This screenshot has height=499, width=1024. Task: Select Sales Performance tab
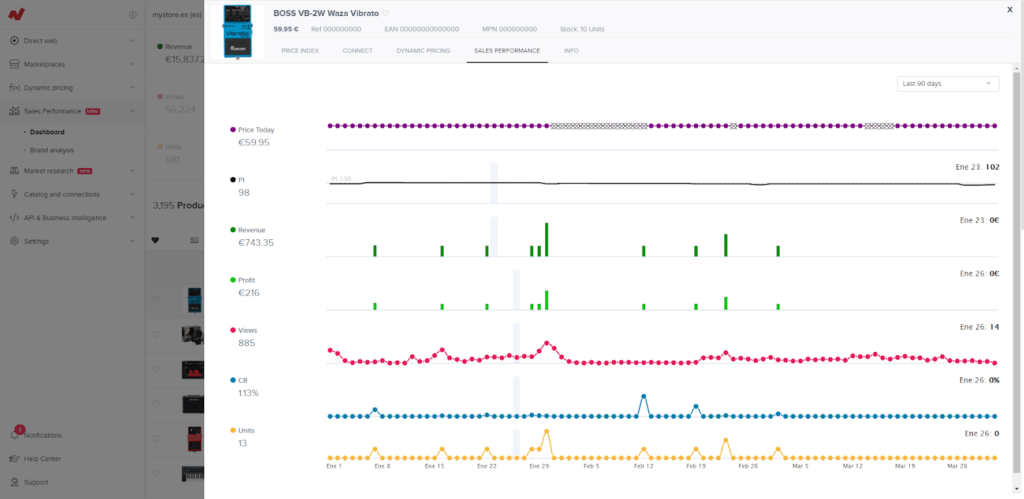tap(507, 50)
